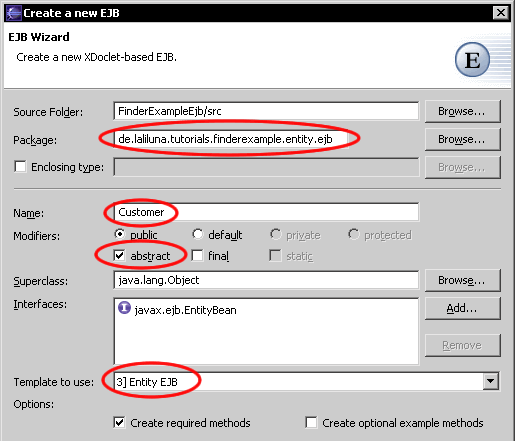Image resolution: width=515 pixels, height=441 pixels.
Task: Click the Name field containing Customer
Action: 266,212
